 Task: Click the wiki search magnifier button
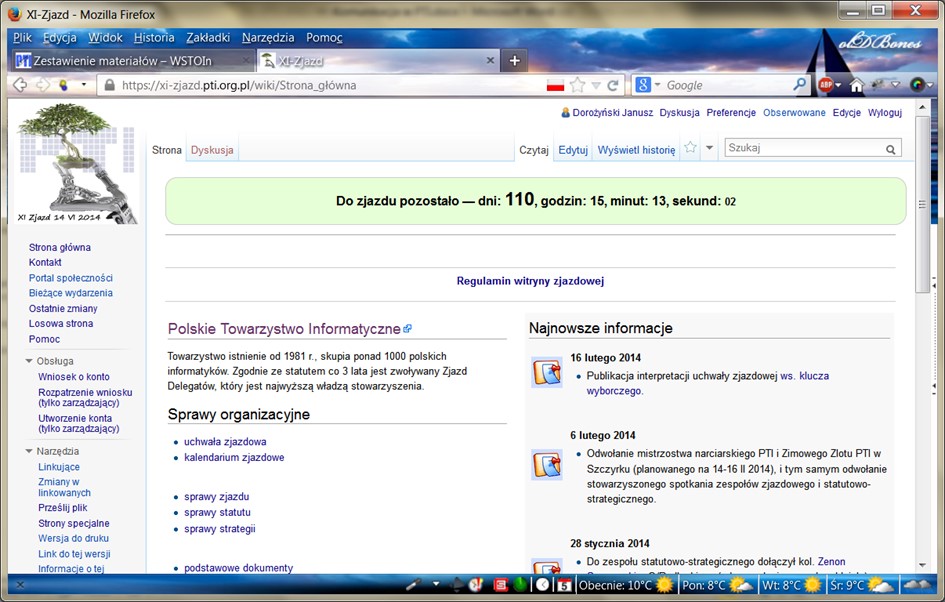[x=890, y=149]
